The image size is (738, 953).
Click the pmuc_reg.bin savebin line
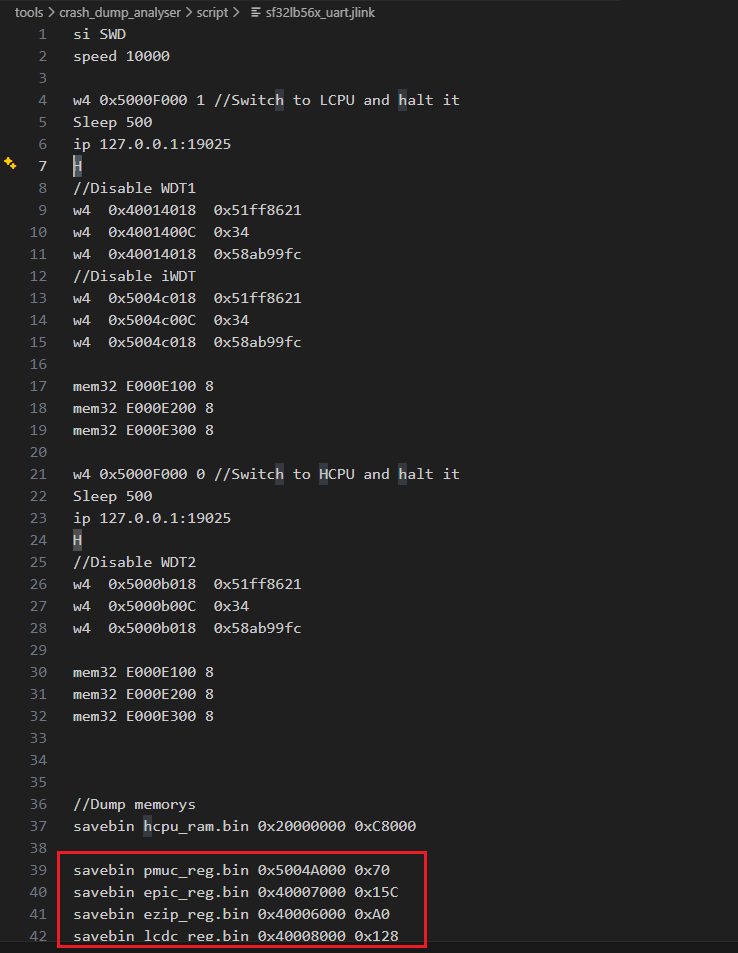[231, 870]
